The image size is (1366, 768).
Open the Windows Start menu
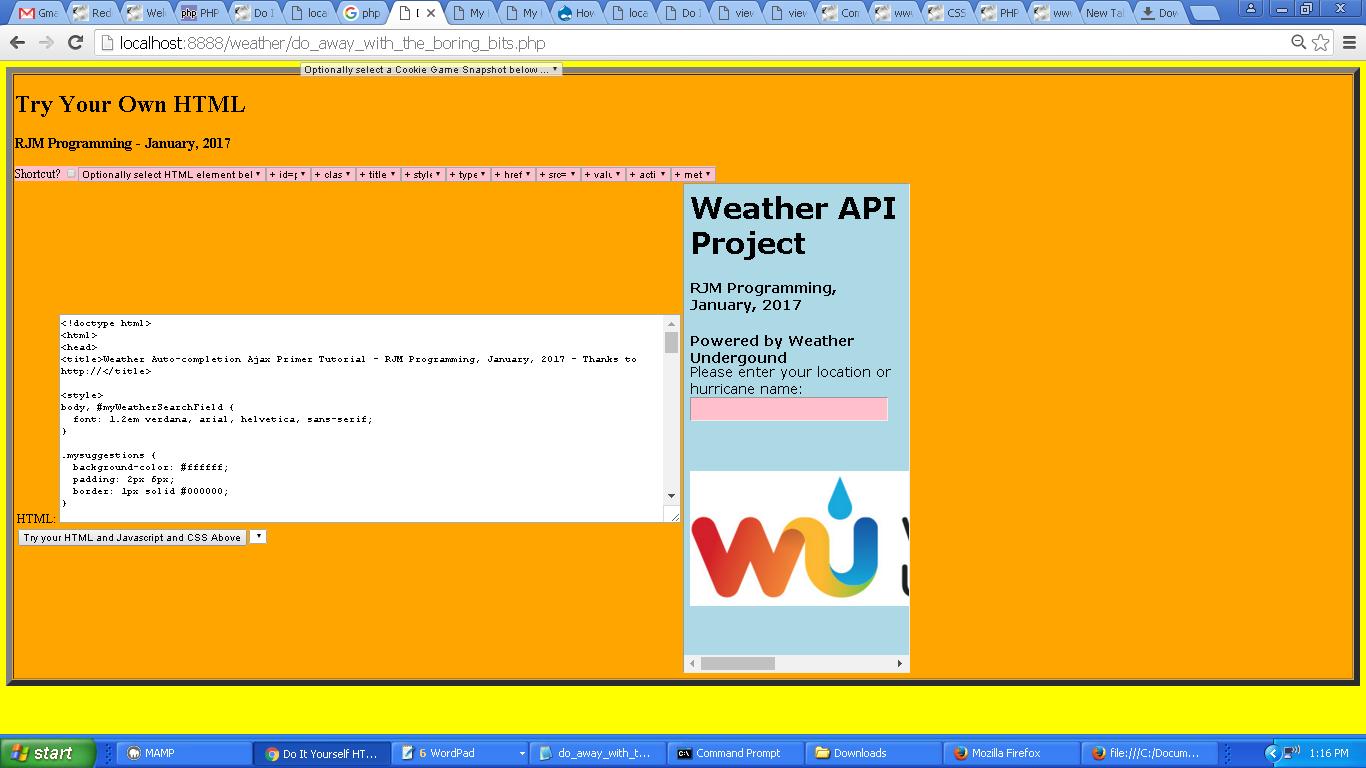(47, 753)
